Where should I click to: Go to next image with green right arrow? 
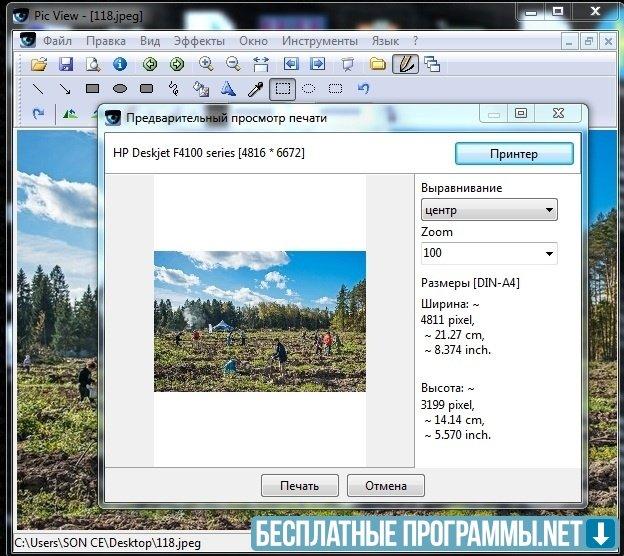(x=177, y=64)
